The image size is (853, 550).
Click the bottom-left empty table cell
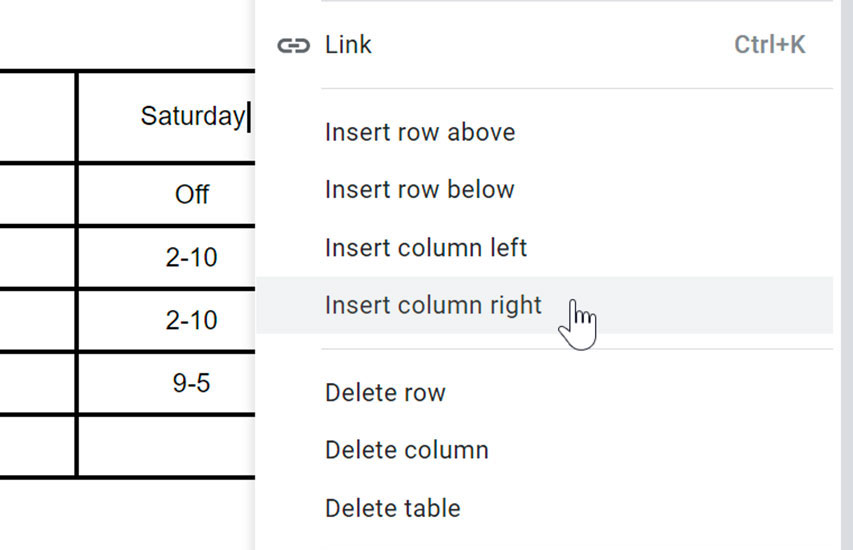[36, 446]
